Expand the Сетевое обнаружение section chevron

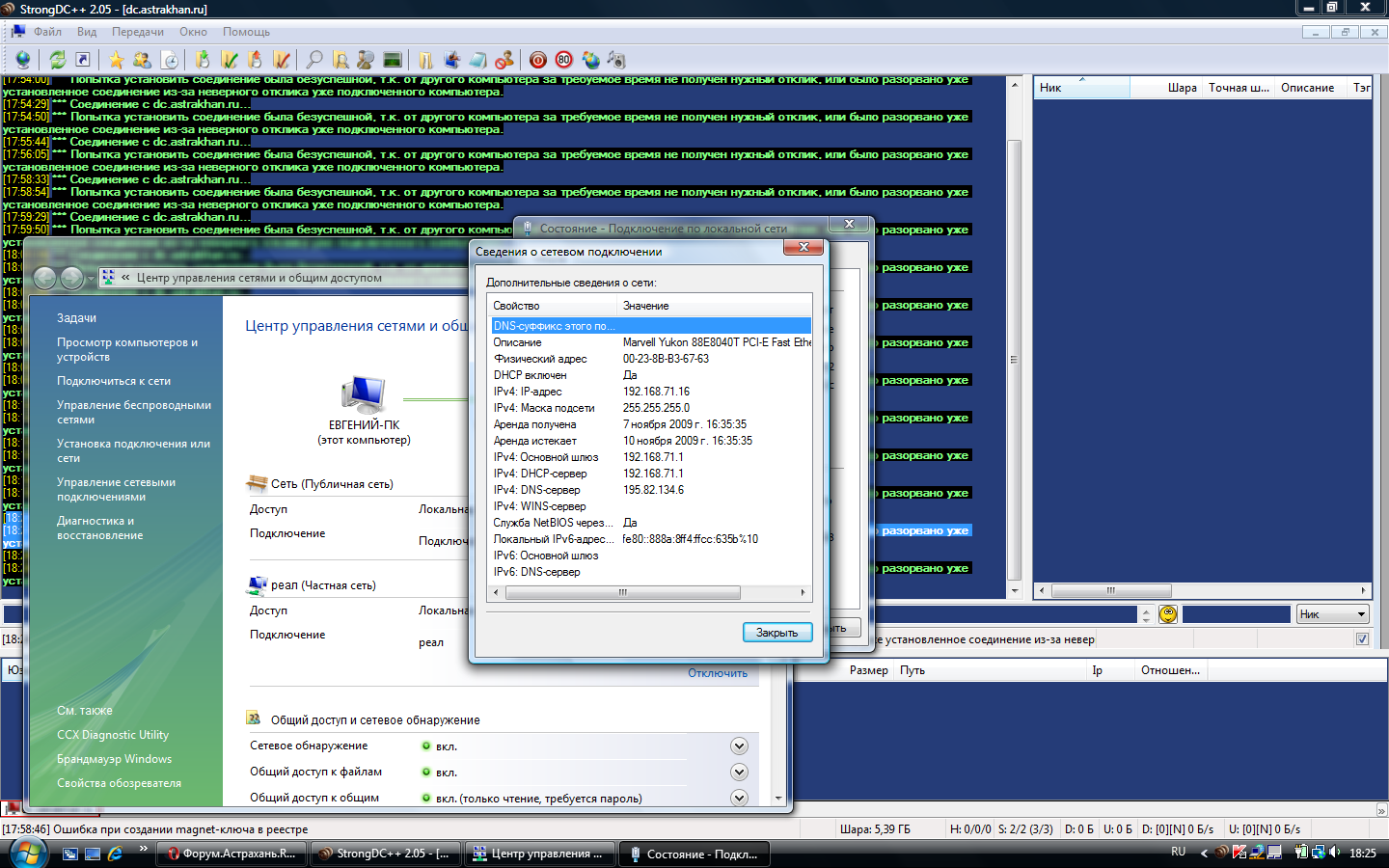click(x=739, y=746)
